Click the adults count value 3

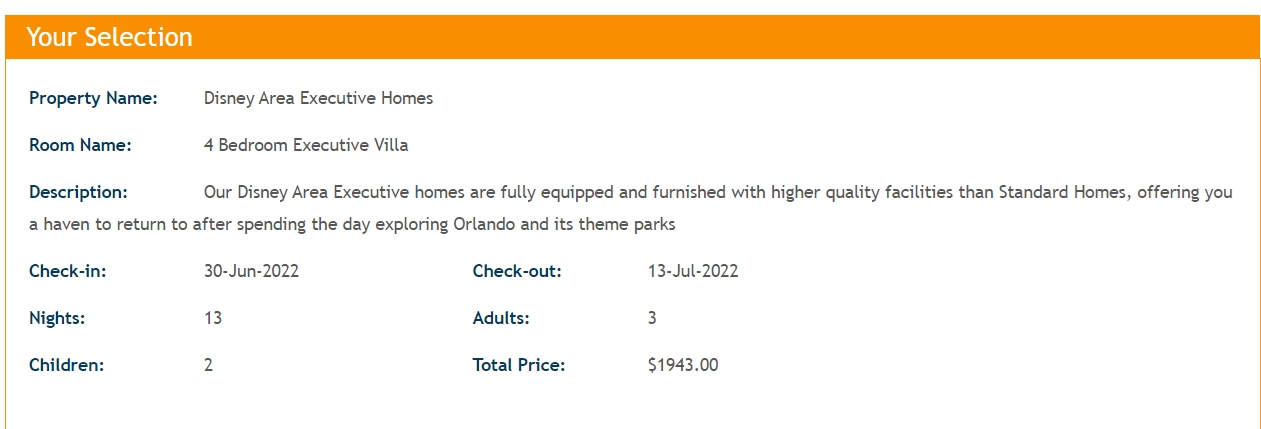652,318
